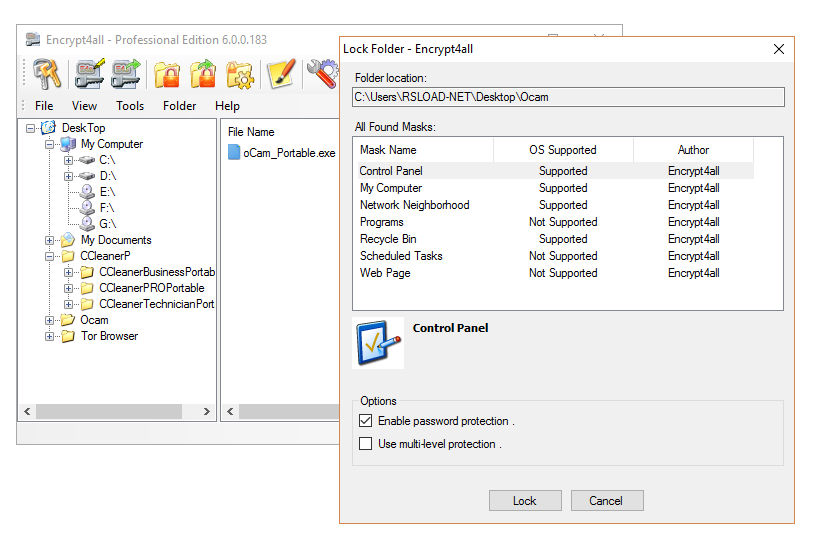Viewport: 821px width, 547px height.
Task: Open the File menu
Action: coord(44,106)
